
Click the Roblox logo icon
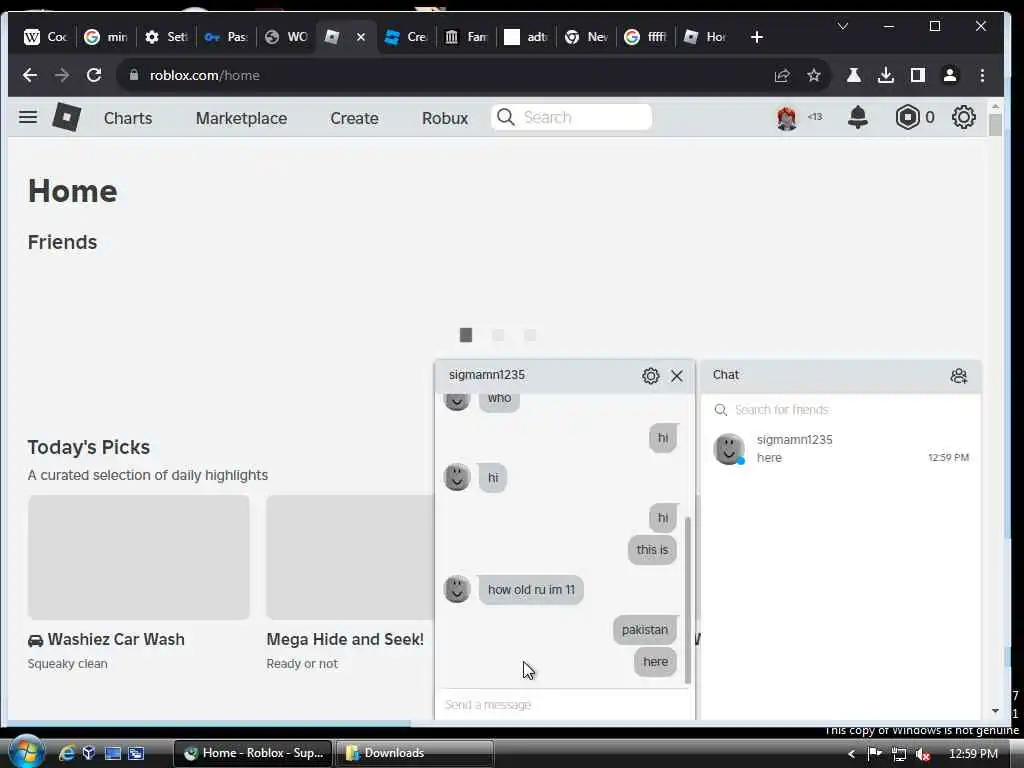click(66, 118)
